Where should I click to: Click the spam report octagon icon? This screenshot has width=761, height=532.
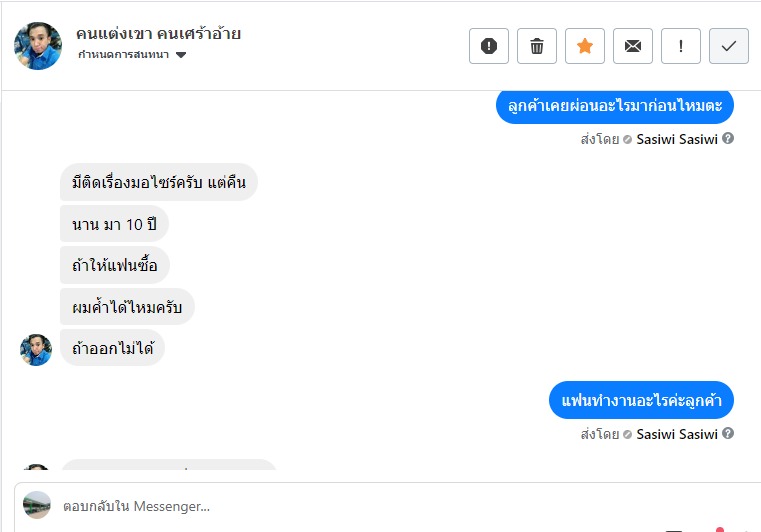point(489,46)
